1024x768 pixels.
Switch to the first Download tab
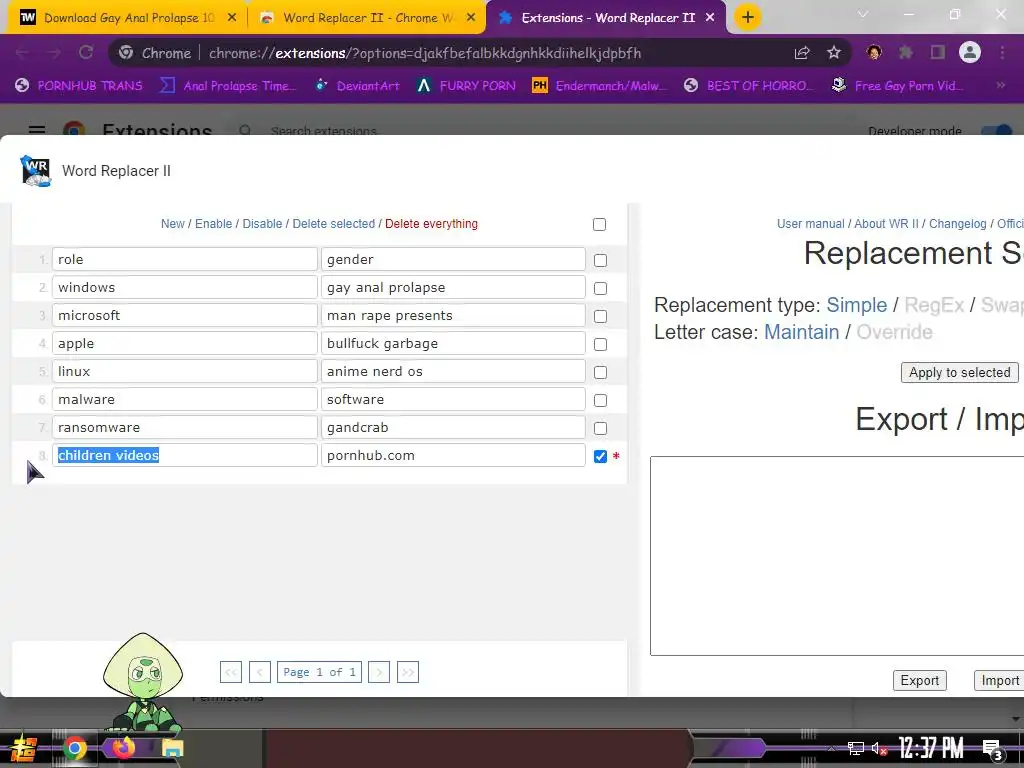click(x=127, y=18)
